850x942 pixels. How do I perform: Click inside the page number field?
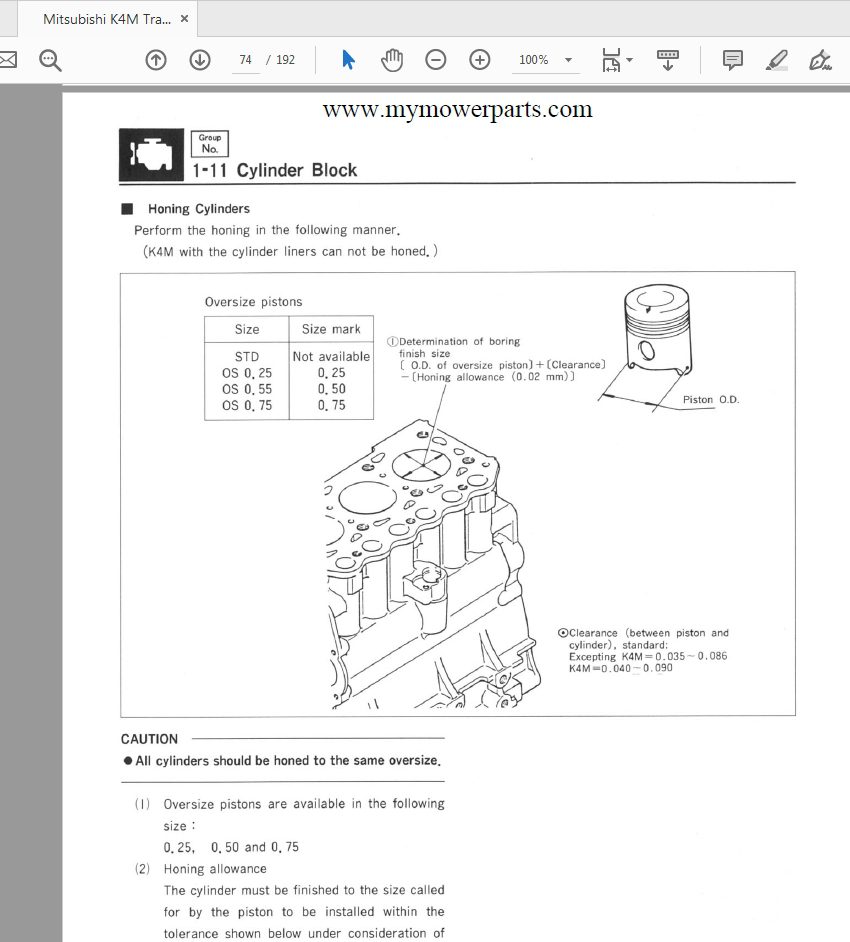[x=245, y=59]
